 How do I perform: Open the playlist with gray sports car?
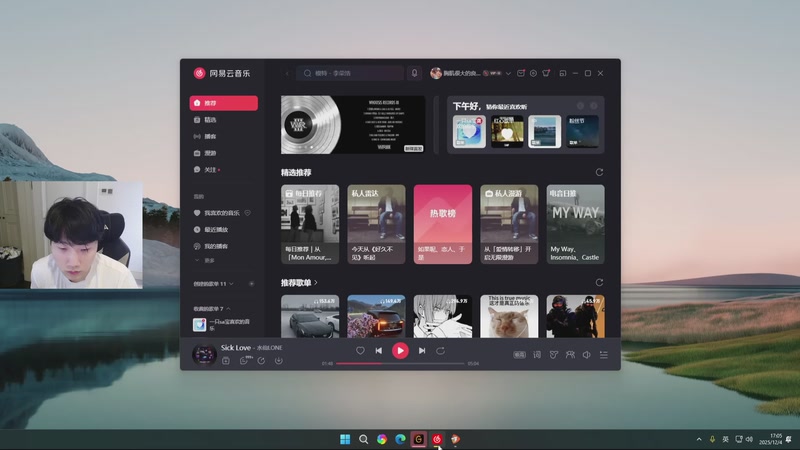[310, 316]
